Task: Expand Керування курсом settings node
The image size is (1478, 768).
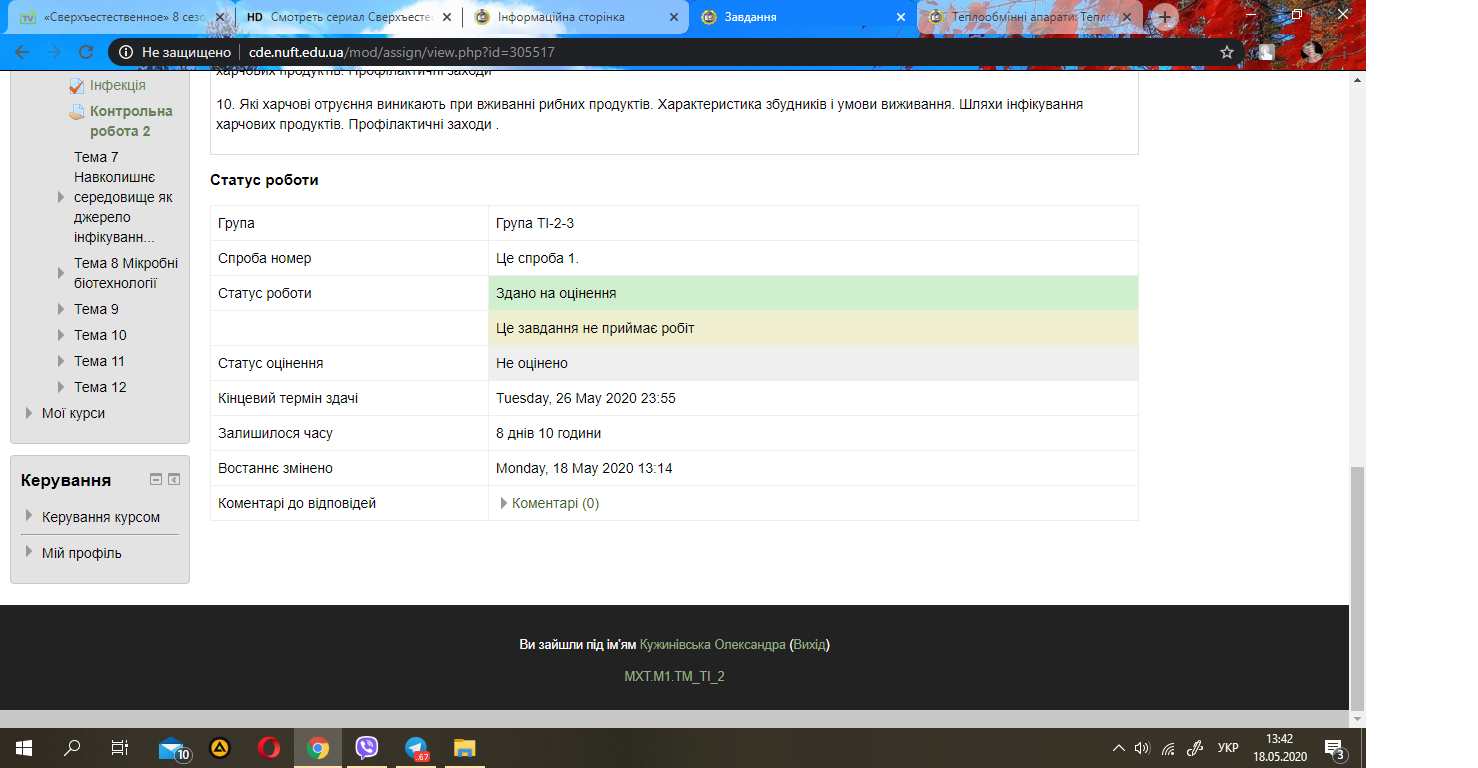Action: click(28, 517)
